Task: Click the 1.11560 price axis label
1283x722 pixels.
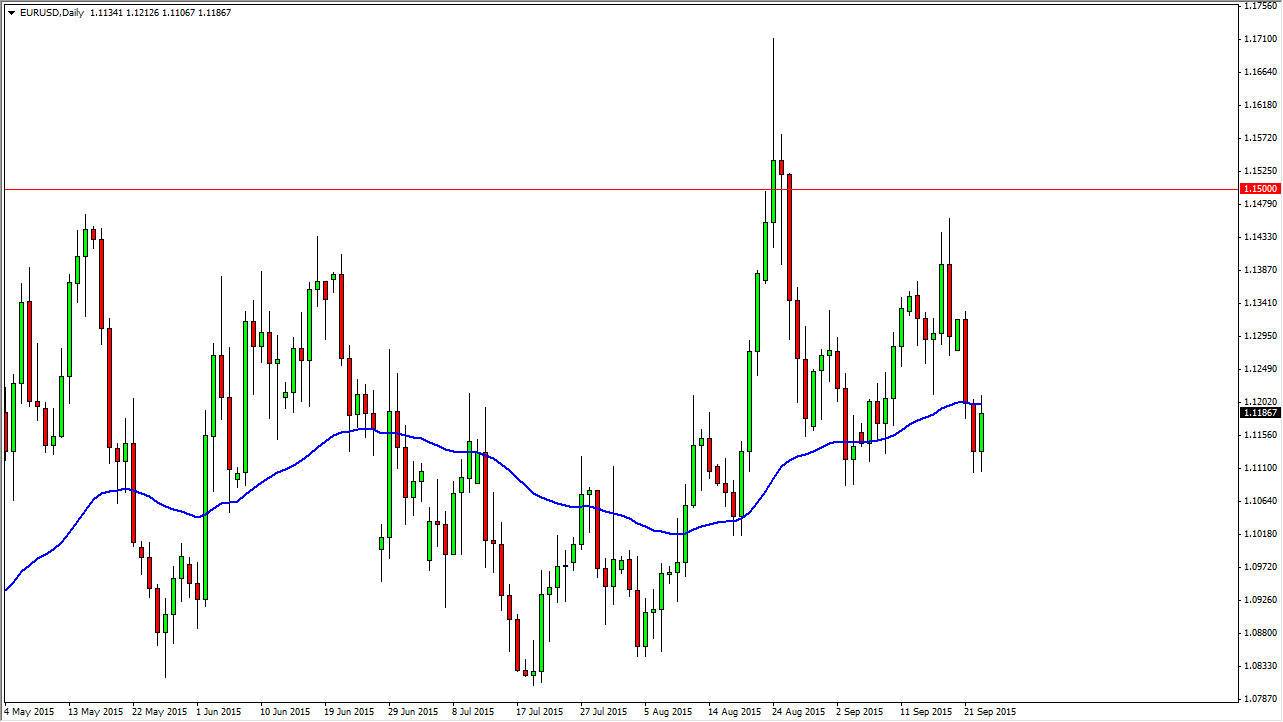Action: tap(1261, 435)
